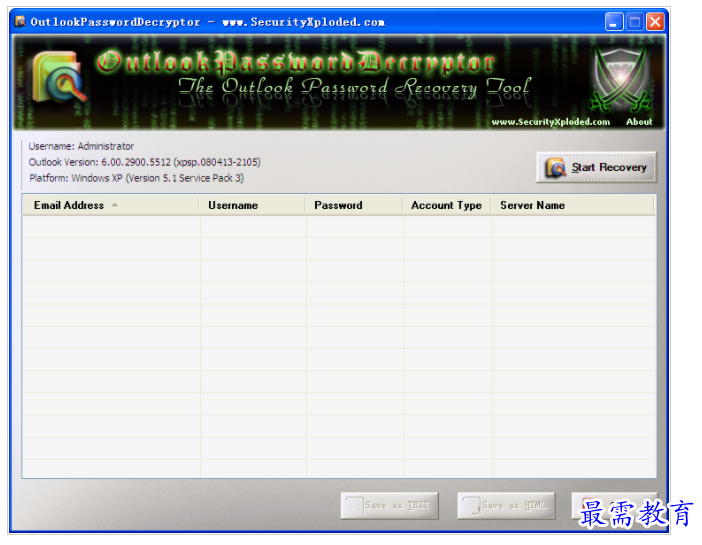Screen dimensions: 702x545
Task: Sort by Server Name column header
Action: click(x=573, y=205)
